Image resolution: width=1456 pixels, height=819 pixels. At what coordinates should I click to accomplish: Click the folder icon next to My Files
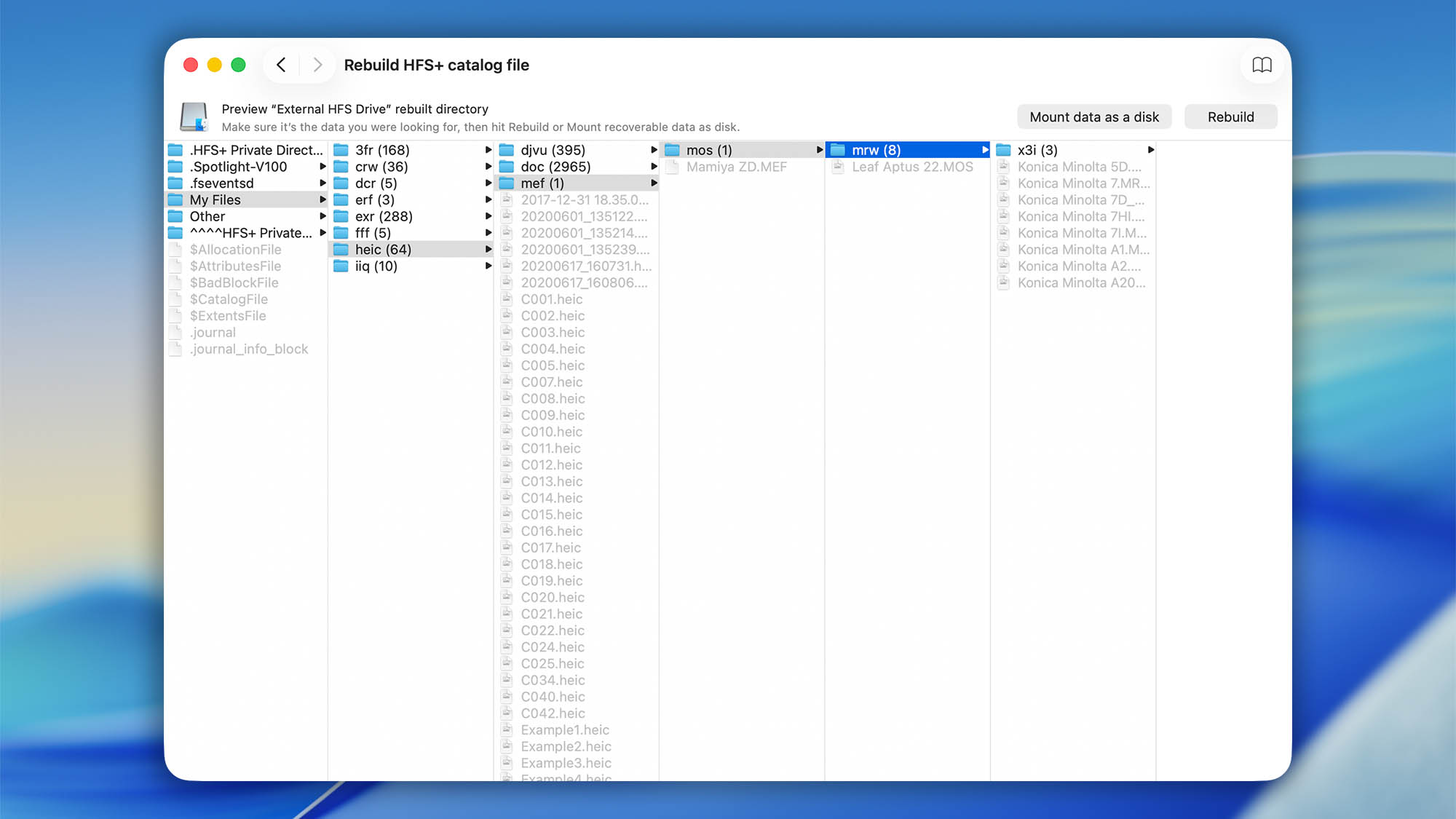tap(175, 199)
